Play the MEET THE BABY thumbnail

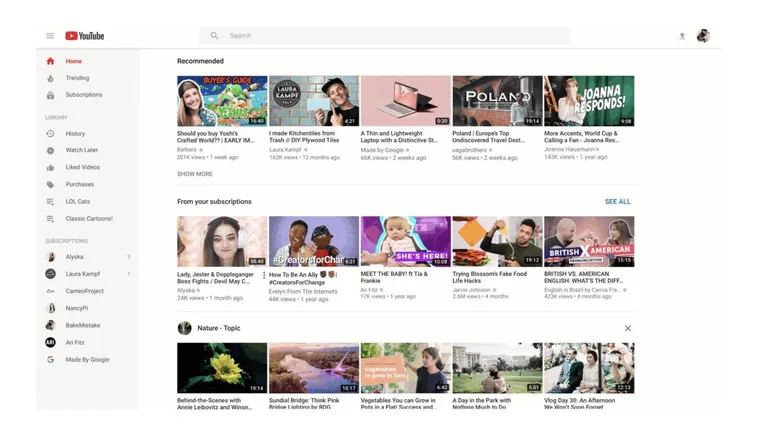(x=406, y=242)
